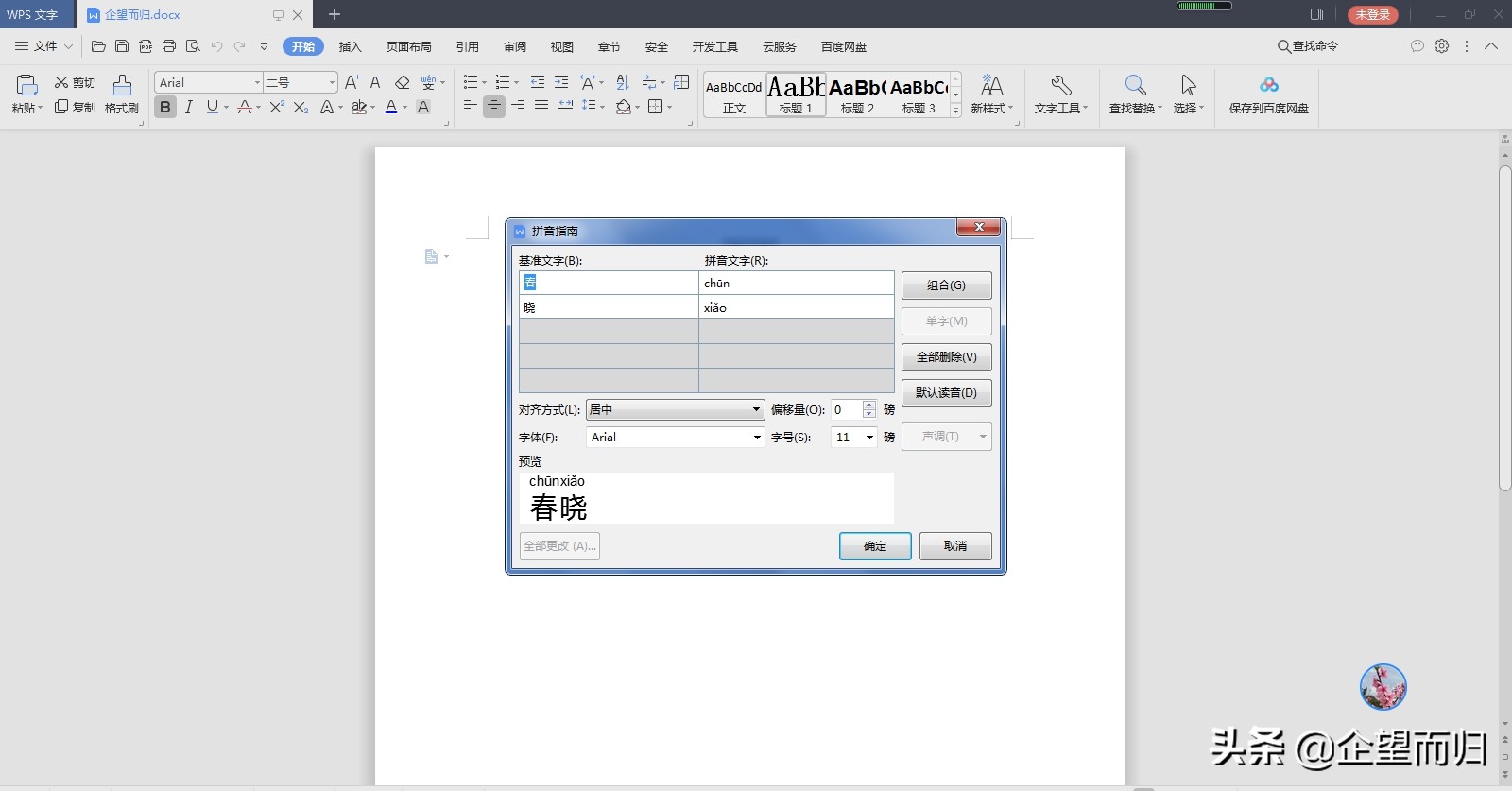Click the pinyin field containing chūn
This screenshot has width=1512, height=791.
[797, 283]
